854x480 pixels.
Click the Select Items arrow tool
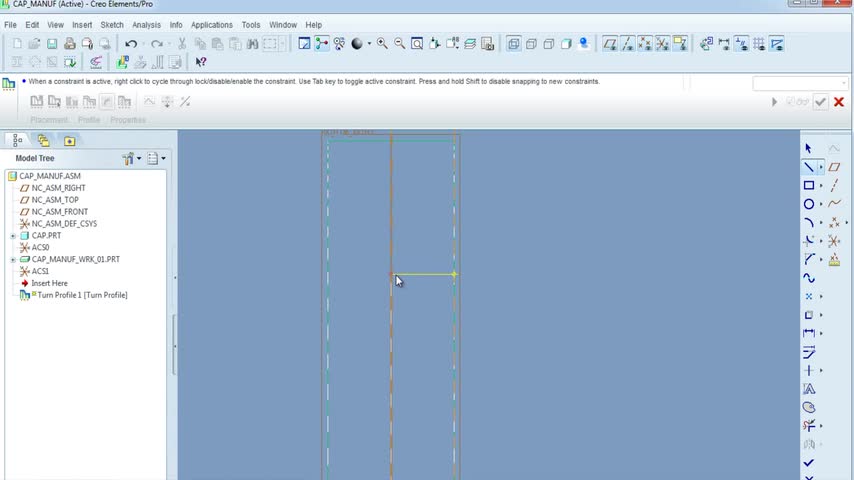pos(809,148)
